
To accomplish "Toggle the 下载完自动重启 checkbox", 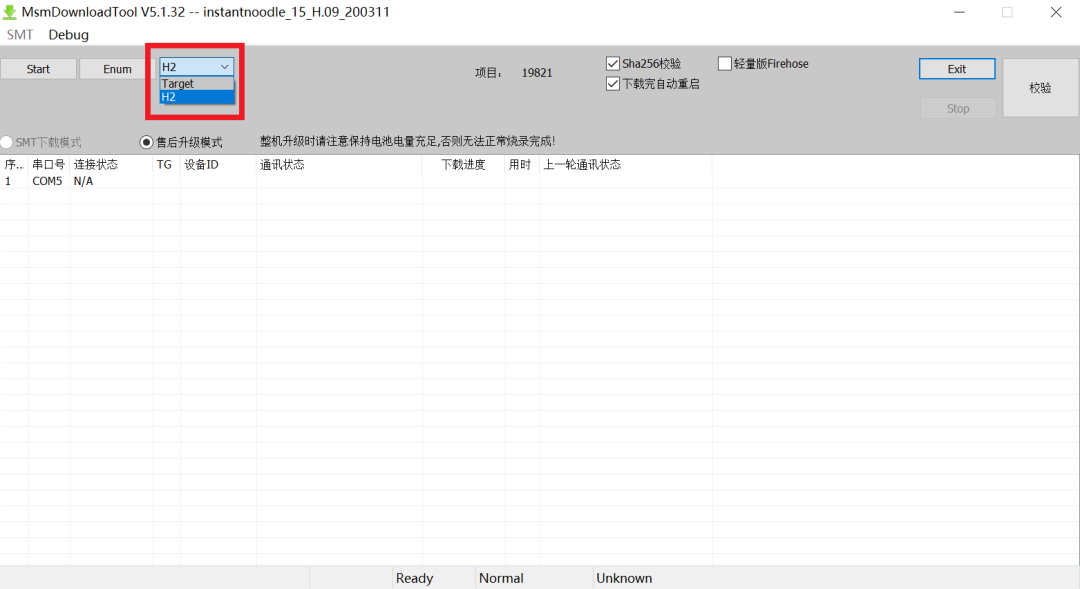I will click(612, 84).
